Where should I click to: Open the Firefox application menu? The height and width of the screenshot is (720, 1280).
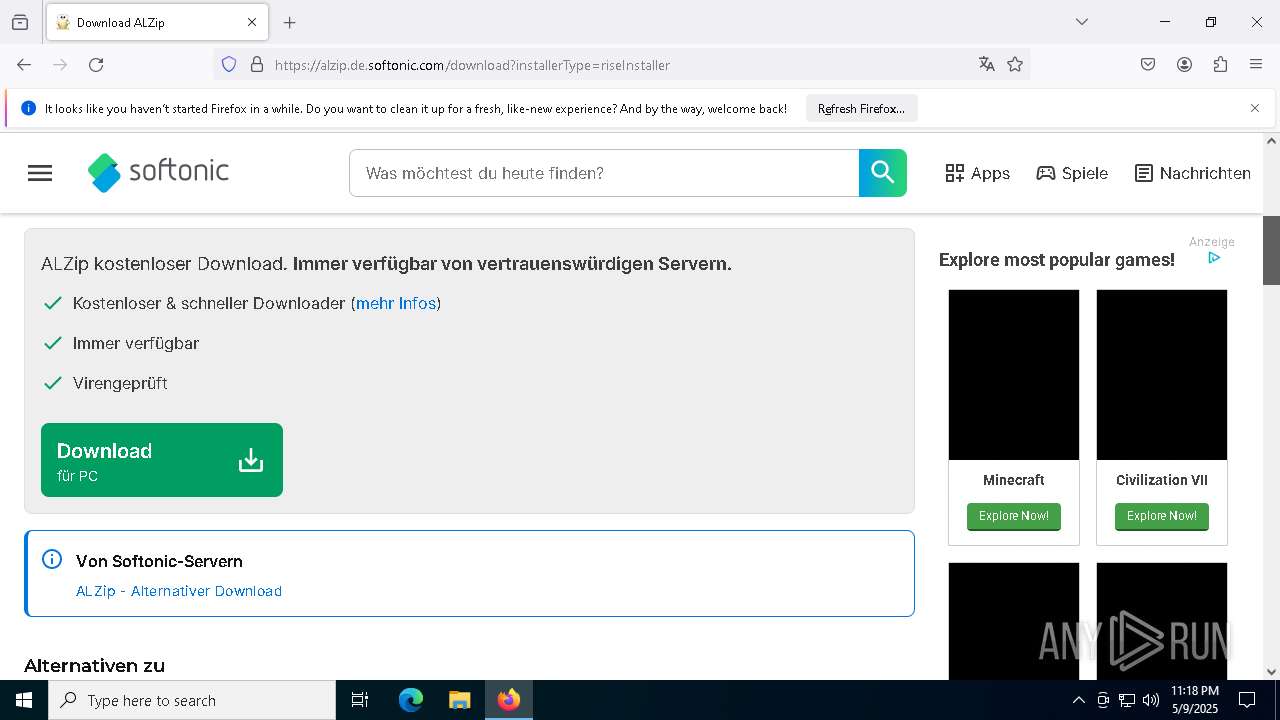coord(1256,65)
